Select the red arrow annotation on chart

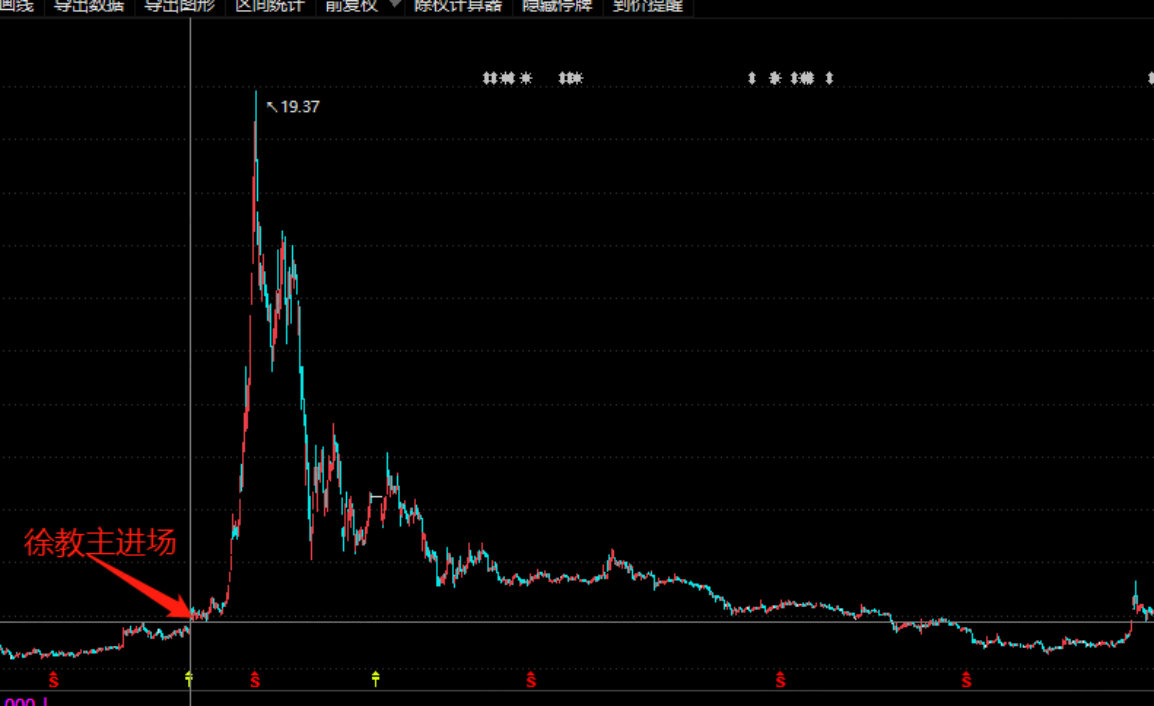[140, 586]
